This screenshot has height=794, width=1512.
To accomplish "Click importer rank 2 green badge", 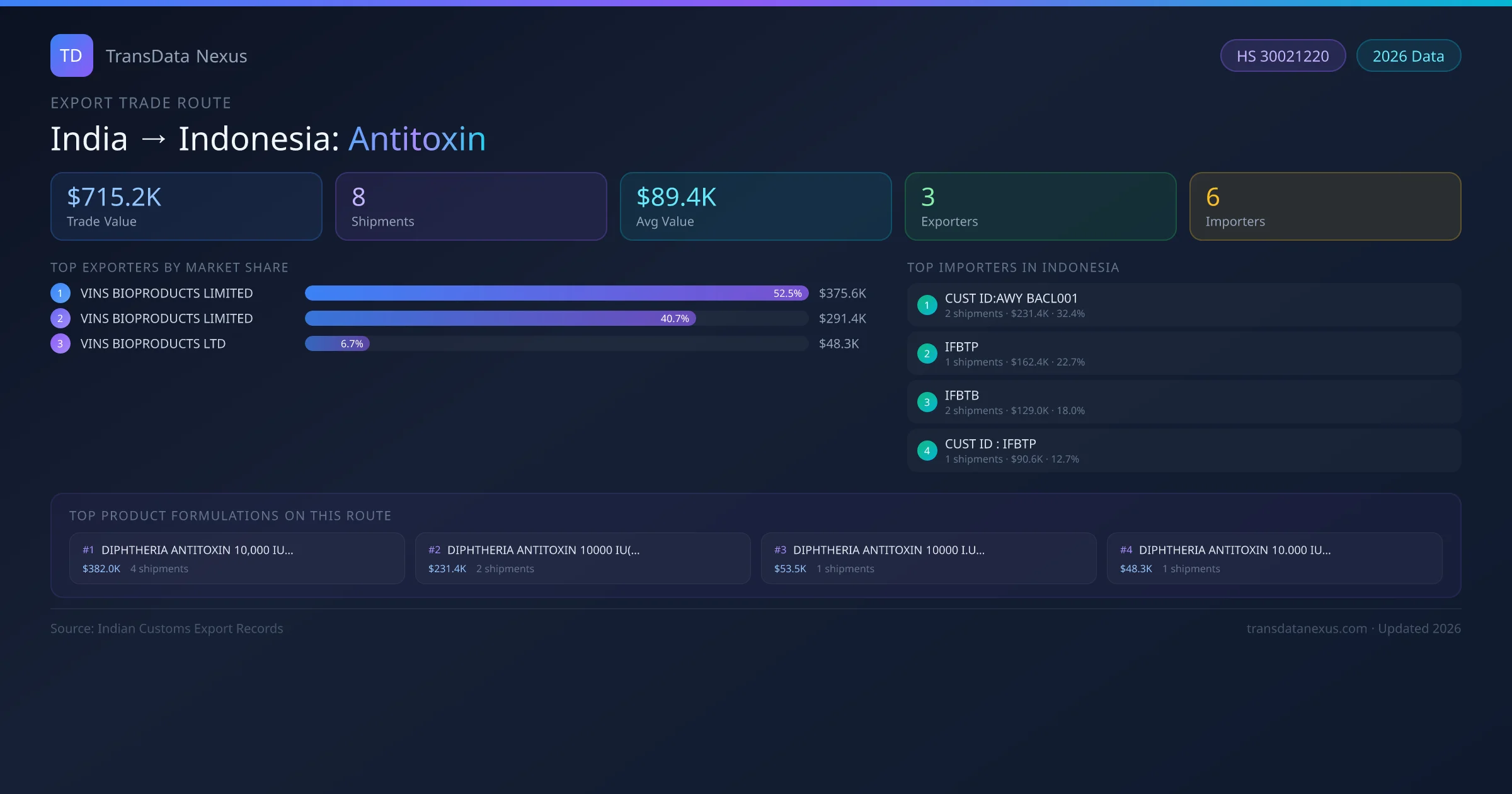I will tap(927, 354).
